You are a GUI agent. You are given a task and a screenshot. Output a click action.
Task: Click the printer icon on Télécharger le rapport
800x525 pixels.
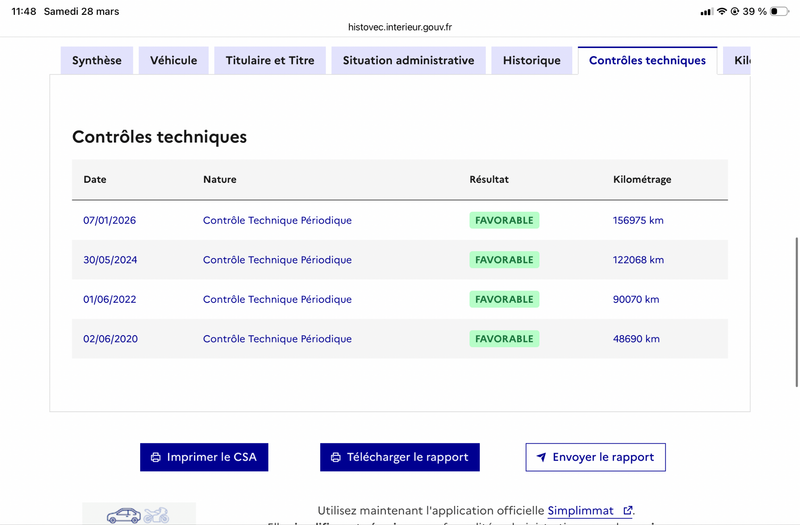[x=336, y=457]
